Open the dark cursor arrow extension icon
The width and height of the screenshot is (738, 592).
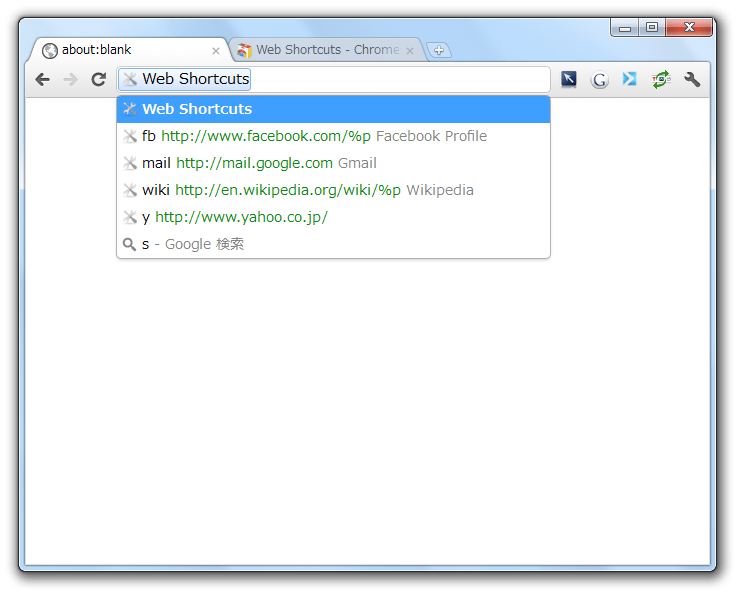(x=569, y=79)
